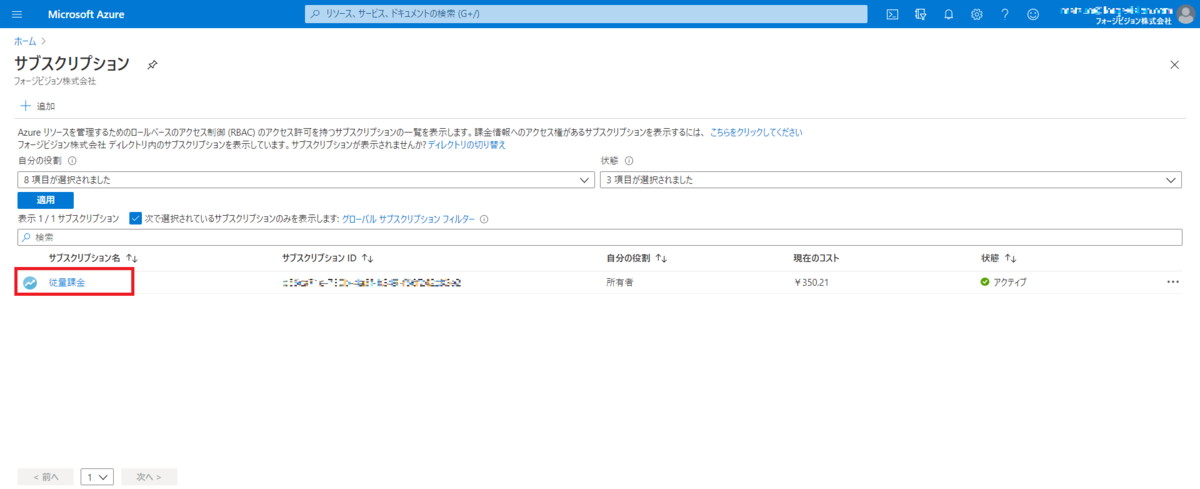Viewport: 1200px width, 489px height.
Task: Sort by 自分の役割 column arrows
Action: pos(661,258)
